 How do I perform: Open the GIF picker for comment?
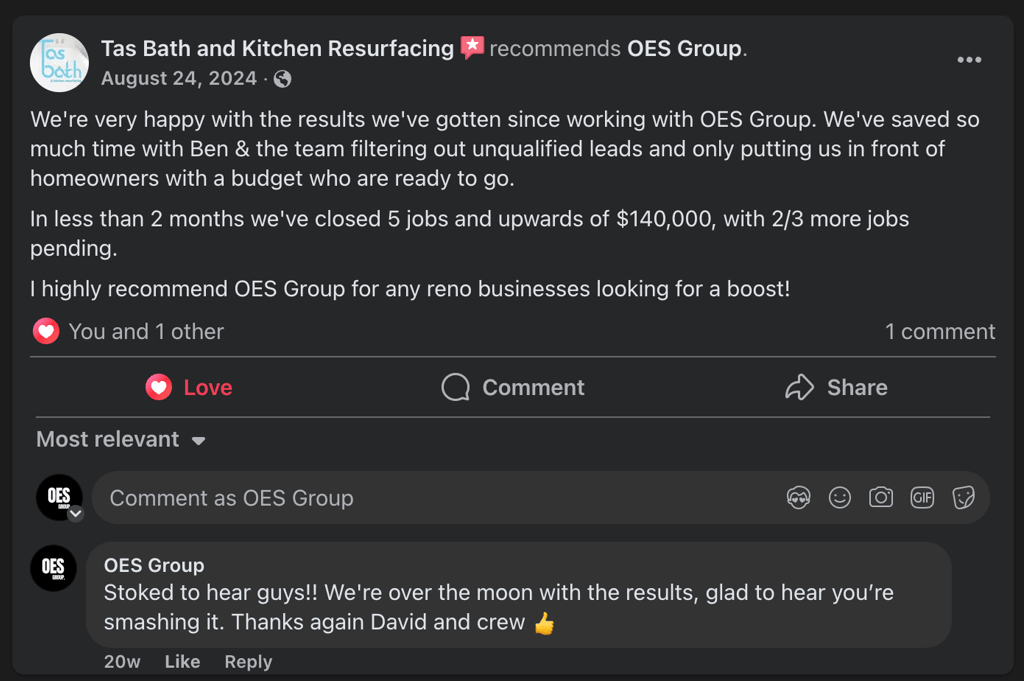922,498
